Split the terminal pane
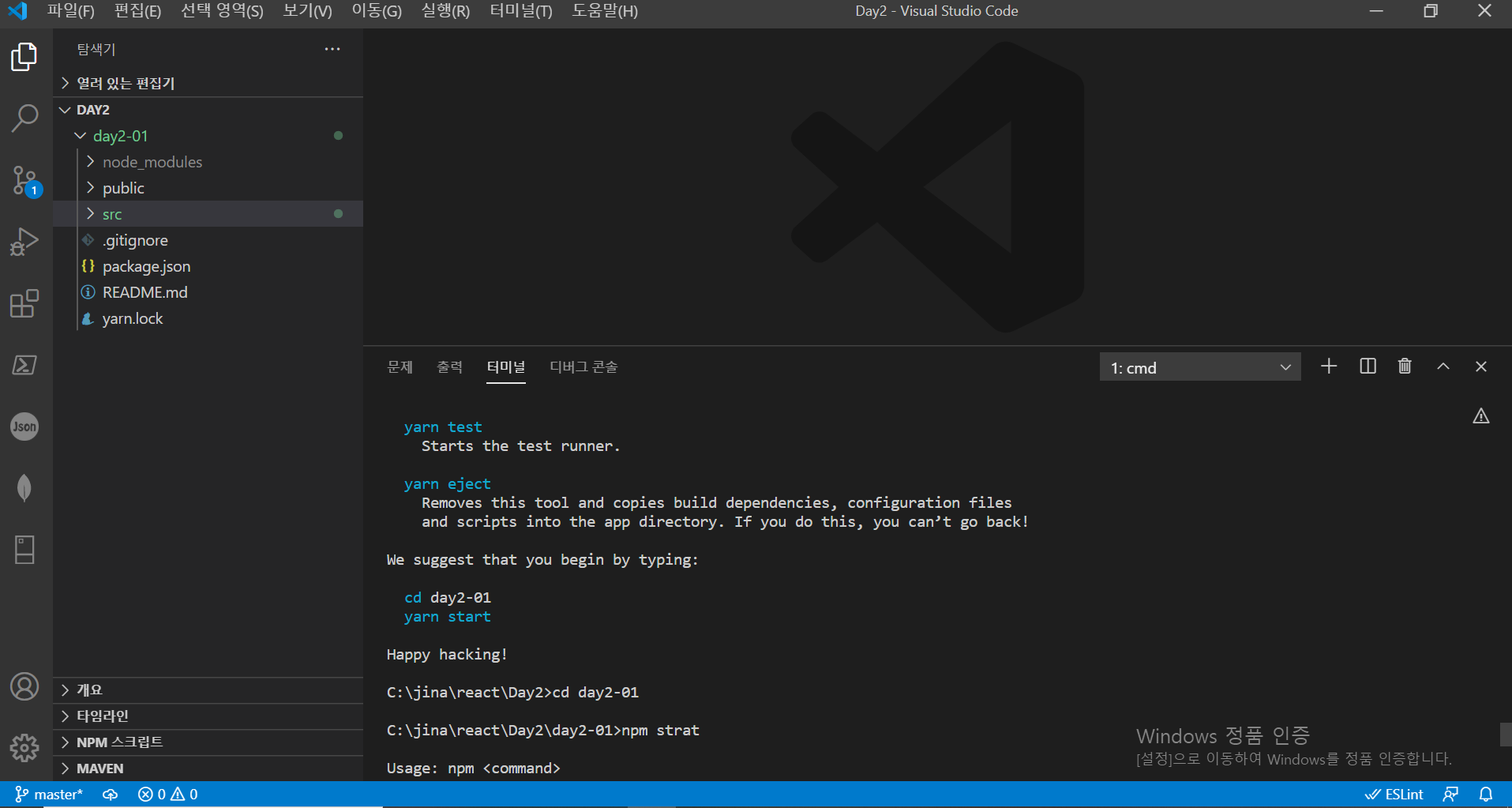 coord(1368,366)
